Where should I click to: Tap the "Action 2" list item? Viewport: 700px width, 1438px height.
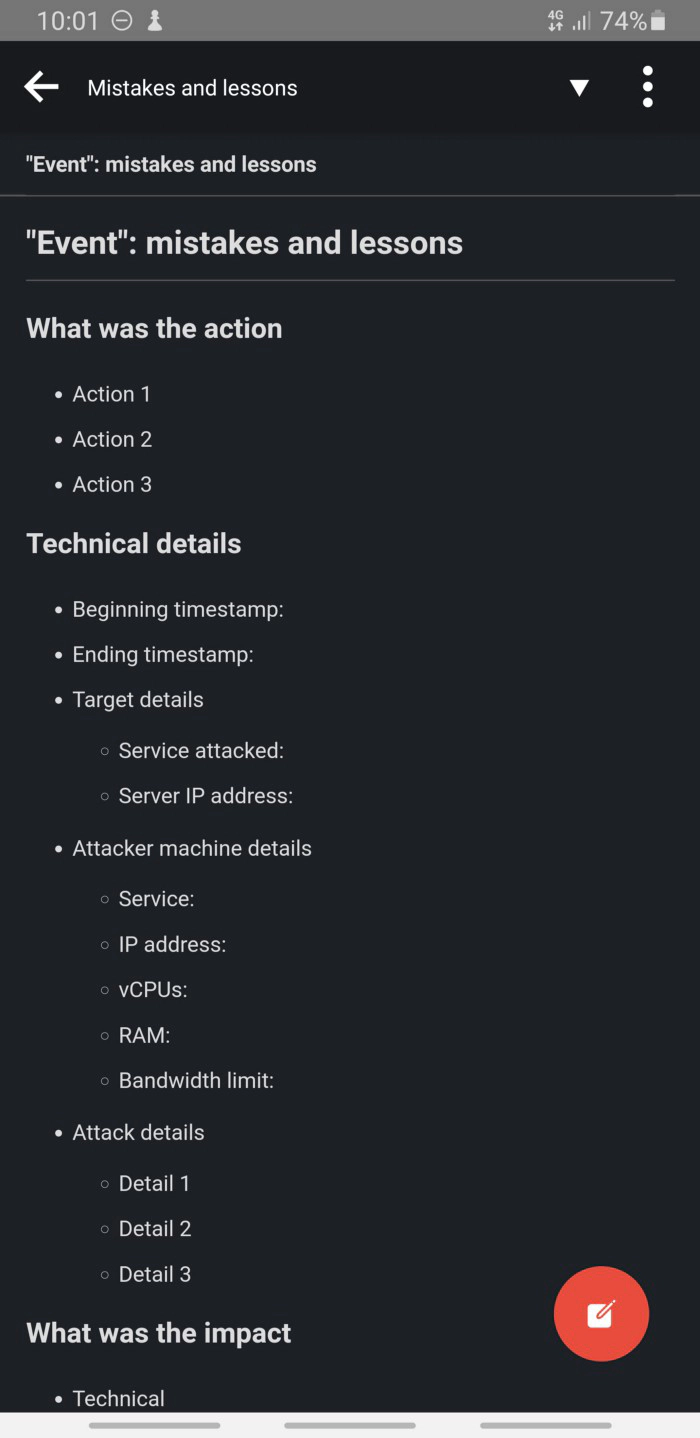[112, 439]
